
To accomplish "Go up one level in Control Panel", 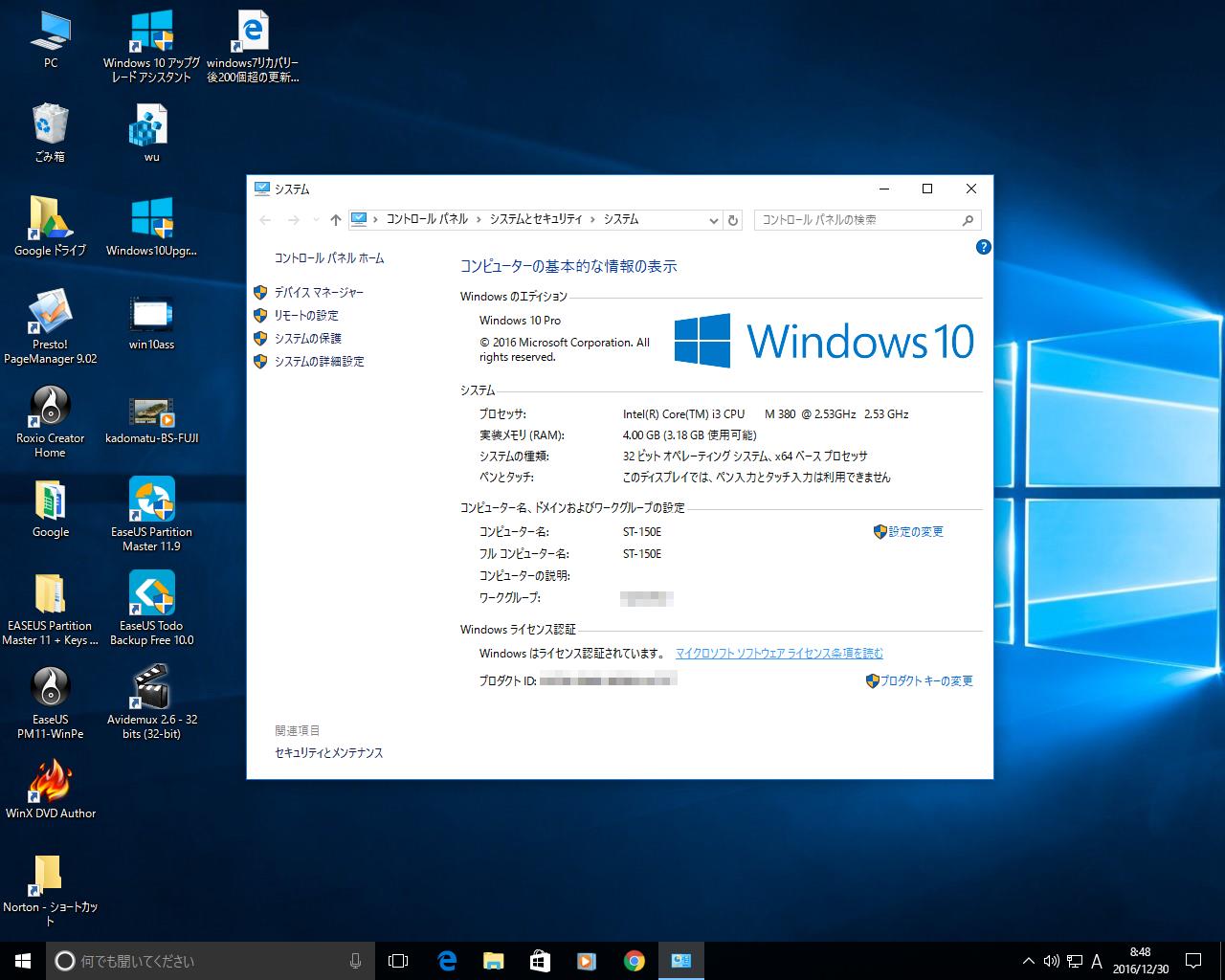I will click(x=335, y=220).
